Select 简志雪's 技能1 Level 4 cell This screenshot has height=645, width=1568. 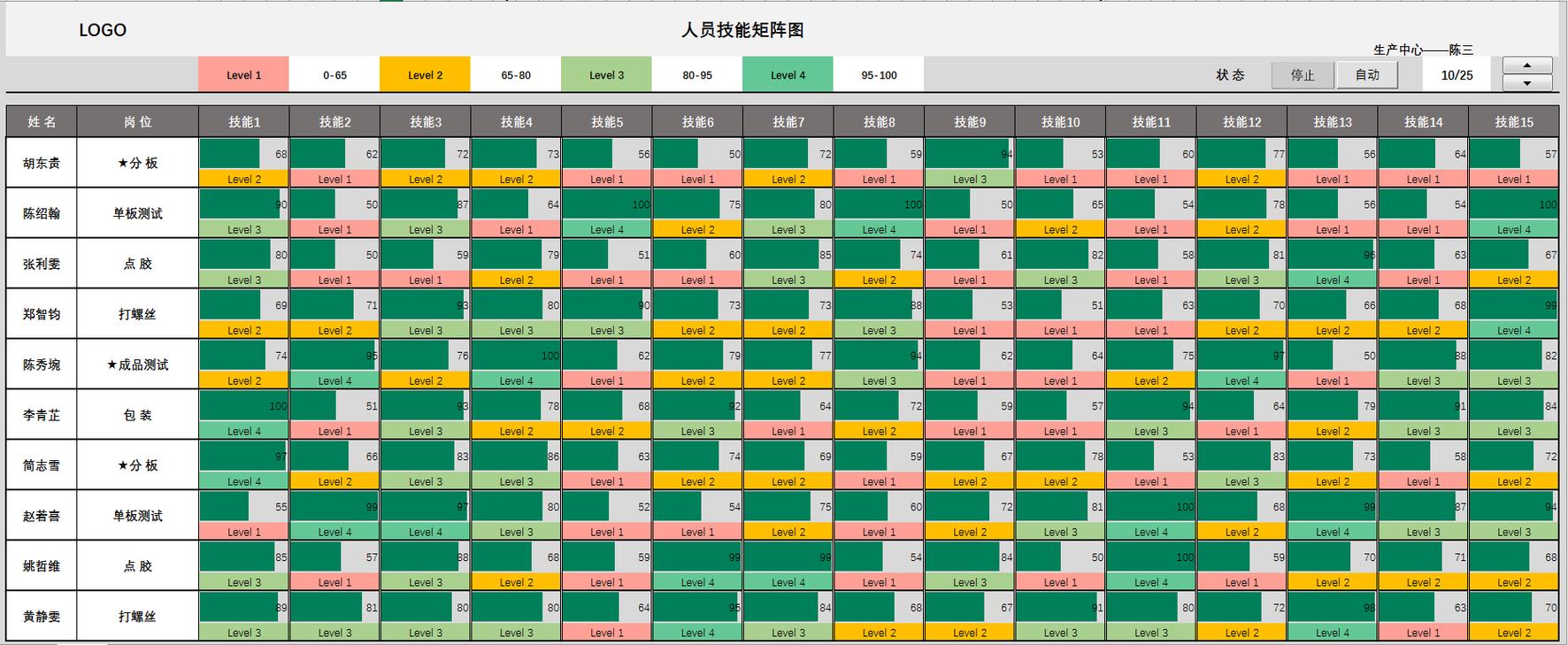click(244, 481)
